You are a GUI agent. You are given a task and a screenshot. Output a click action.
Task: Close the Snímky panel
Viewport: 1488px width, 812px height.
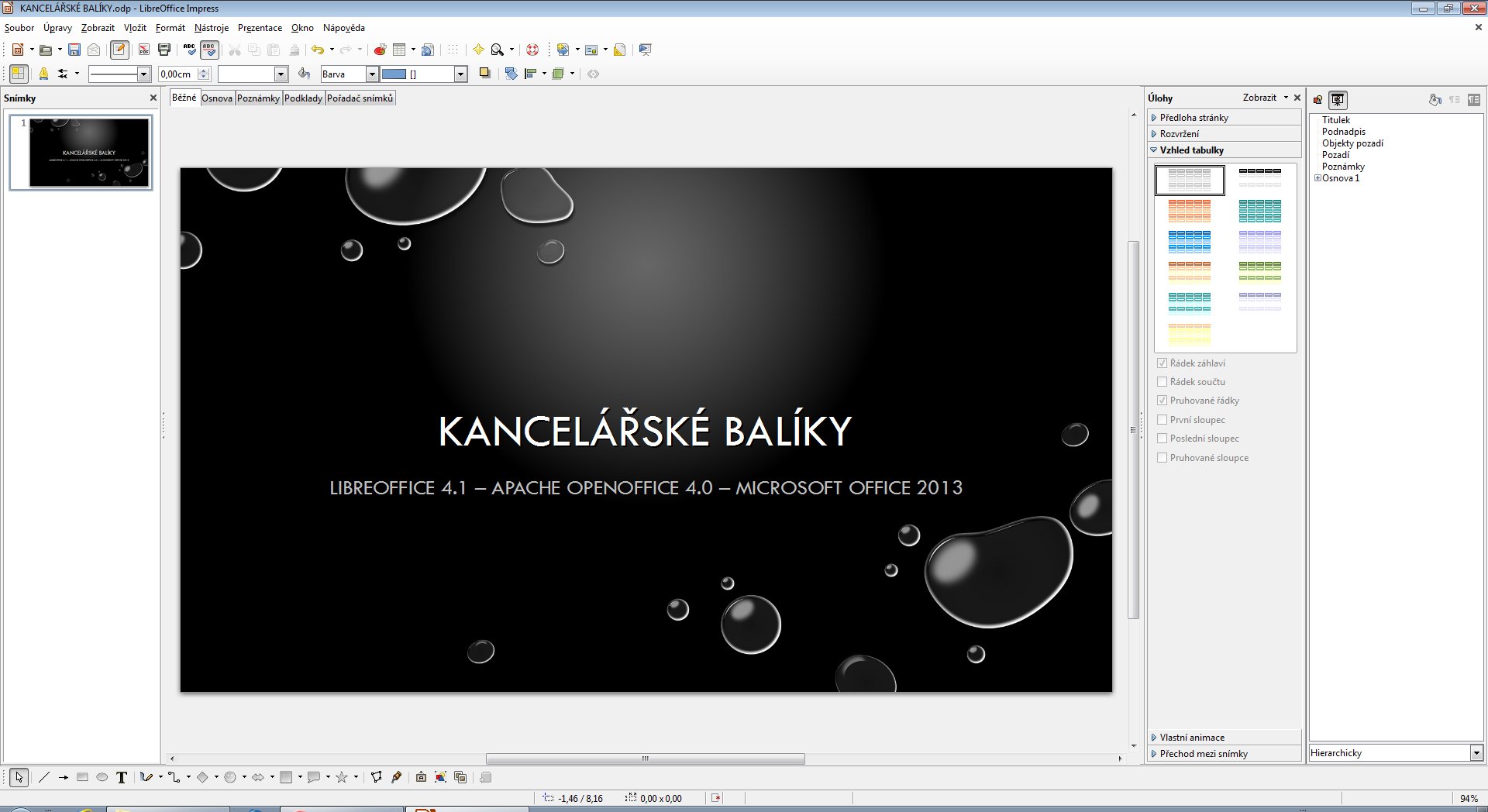click(x=153, y=98)
